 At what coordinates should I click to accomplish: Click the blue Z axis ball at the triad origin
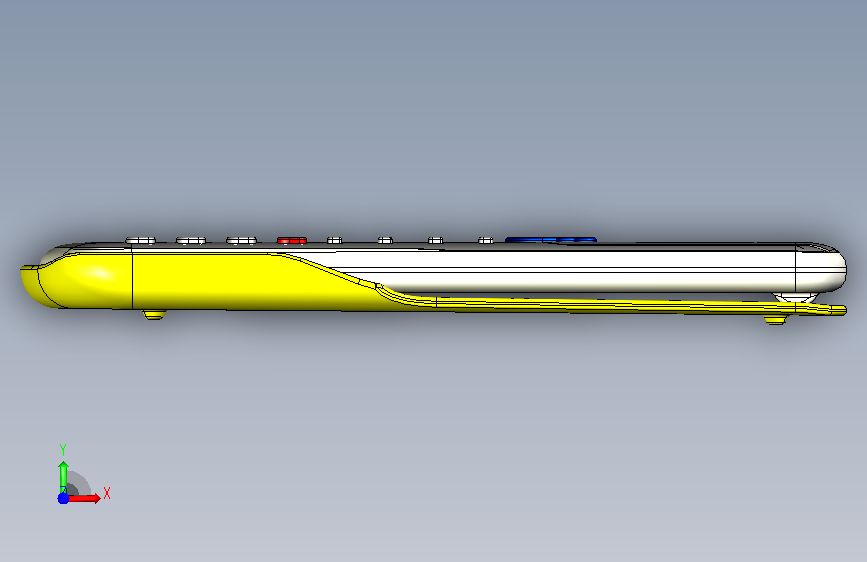[x=63, y=498]
